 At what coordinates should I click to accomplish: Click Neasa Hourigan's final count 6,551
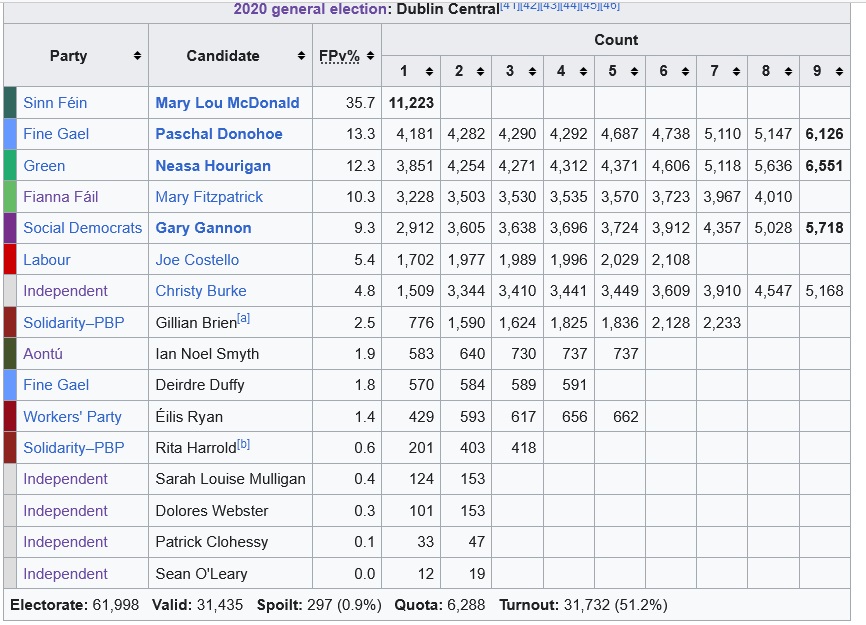coord(824,166)
